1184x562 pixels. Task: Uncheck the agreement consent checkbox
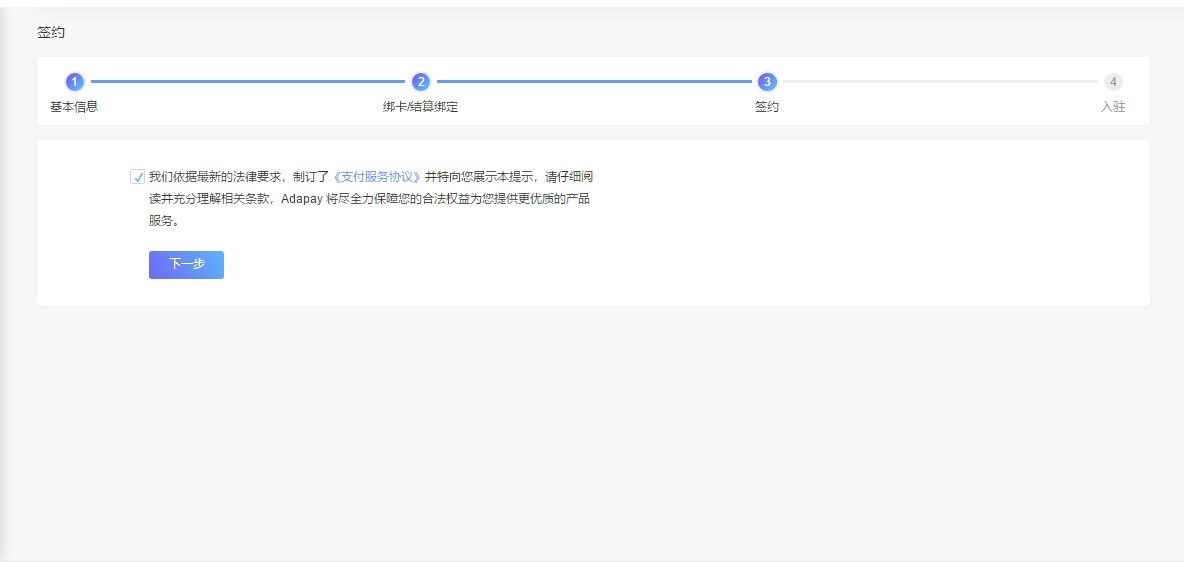137,178
